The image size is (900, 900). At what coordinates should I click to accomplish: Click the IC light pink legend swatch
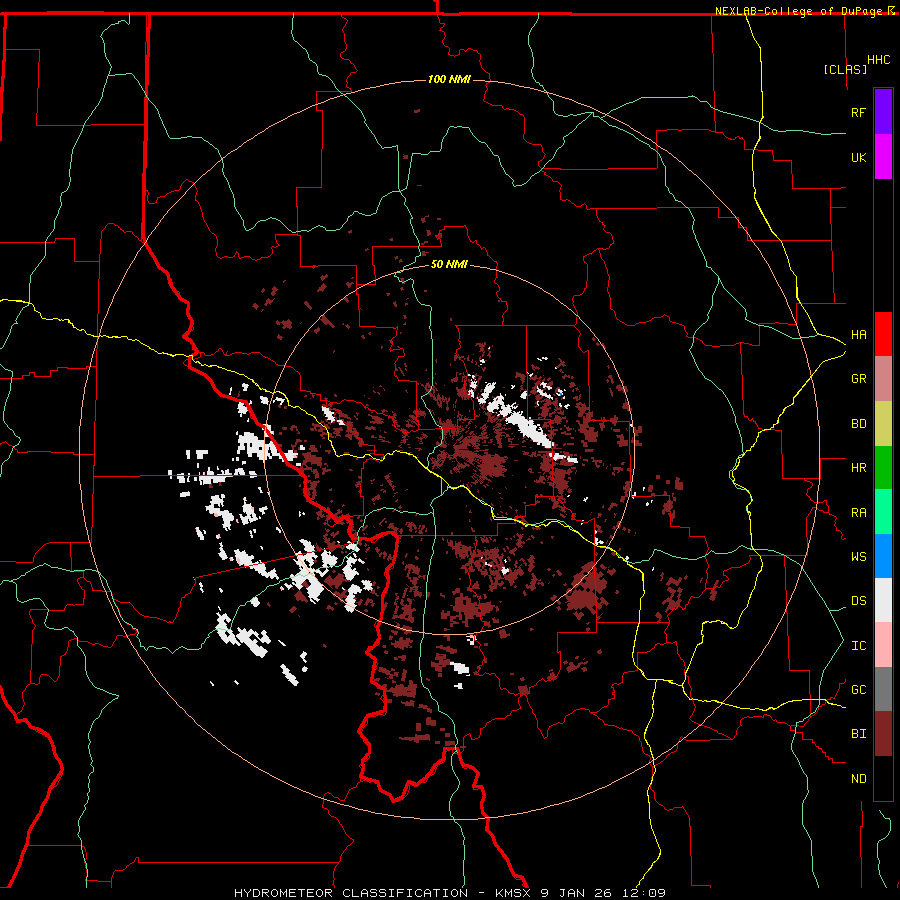[x=883, y=645]
